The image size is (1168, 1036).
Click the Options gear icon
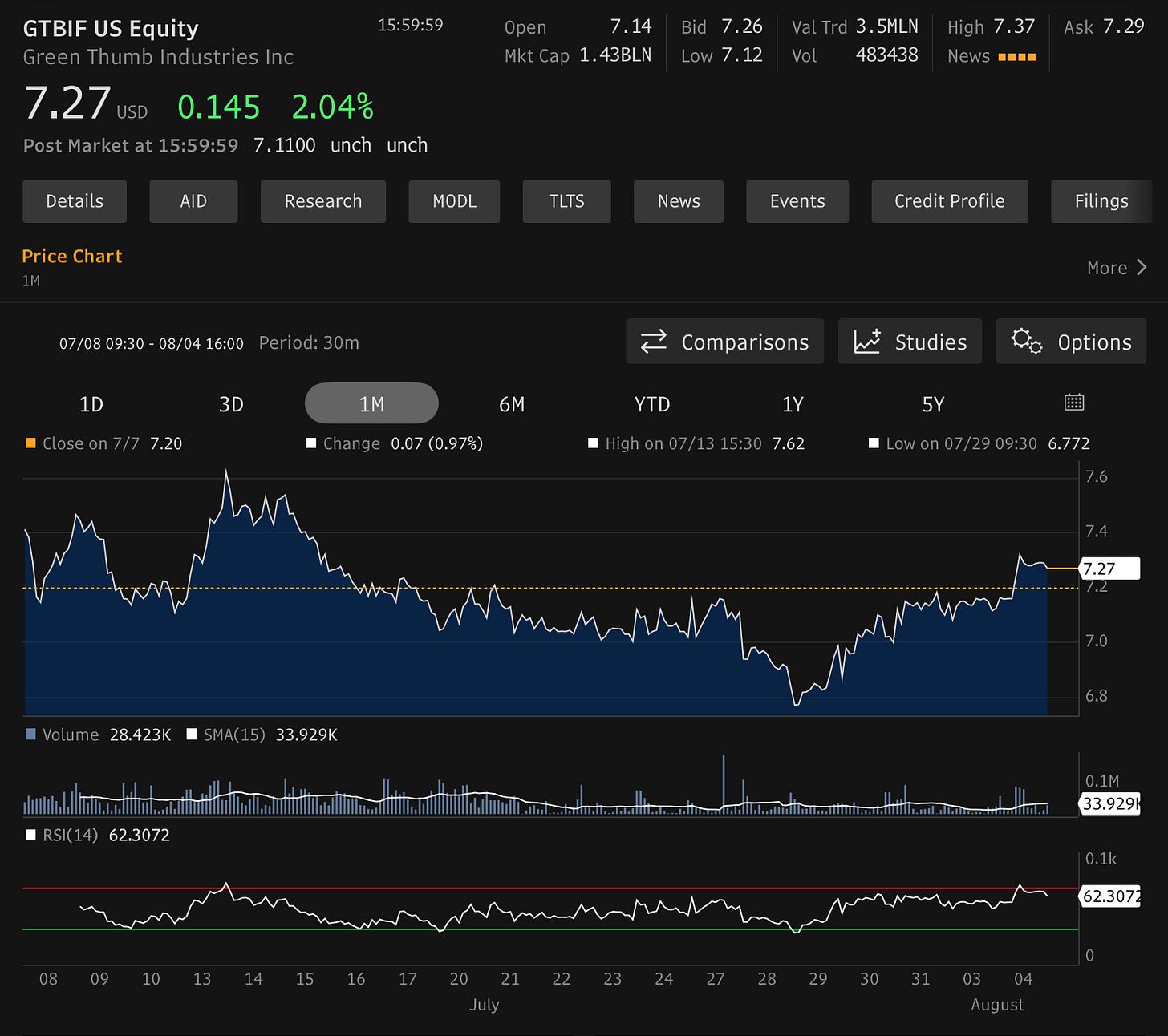pyautogui.click(x=1026, y=342)
